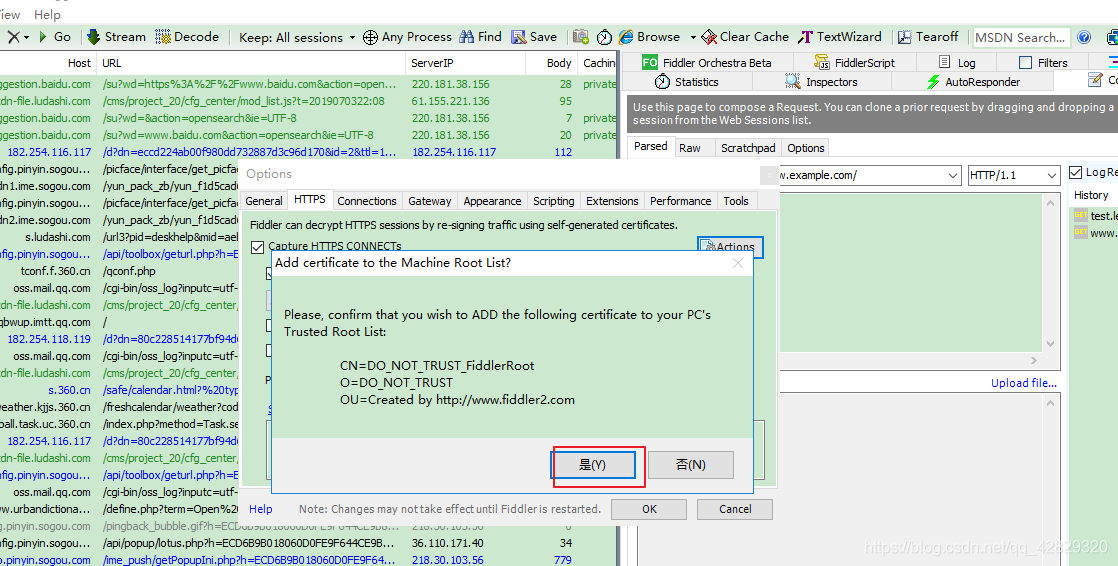Select the Parsed composer sub-tab
This screenshot has width=1118, height=566.
pyautogui.click(x=650, y=147)
